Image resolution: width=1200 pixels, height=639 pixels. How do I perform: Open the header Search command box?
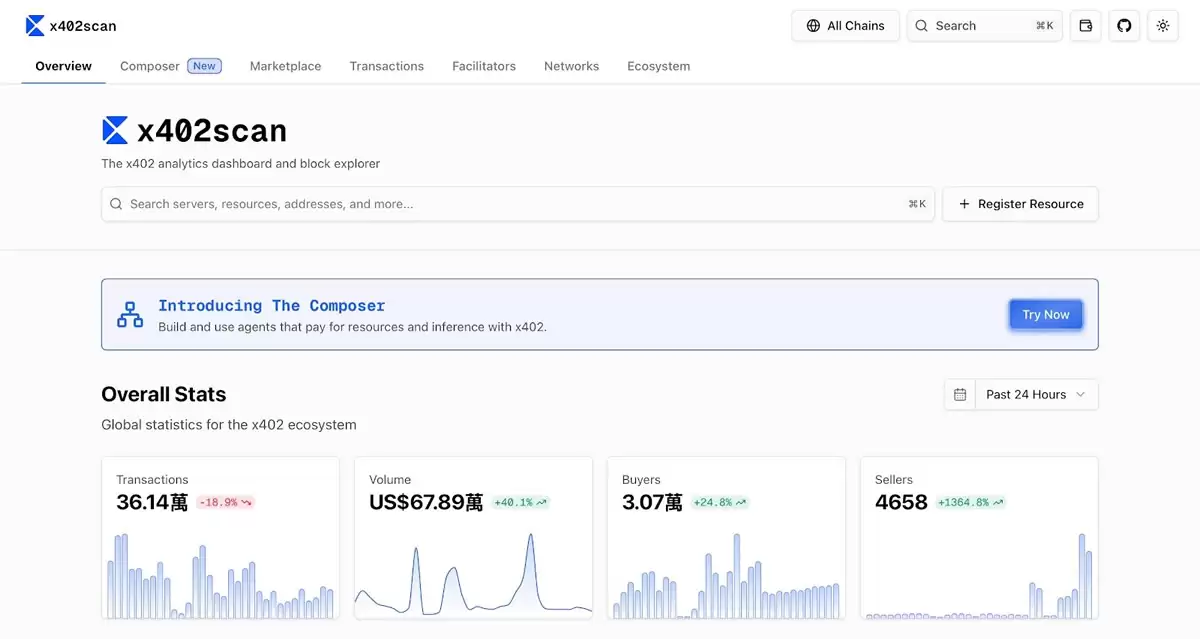click(x=984, y=26)
